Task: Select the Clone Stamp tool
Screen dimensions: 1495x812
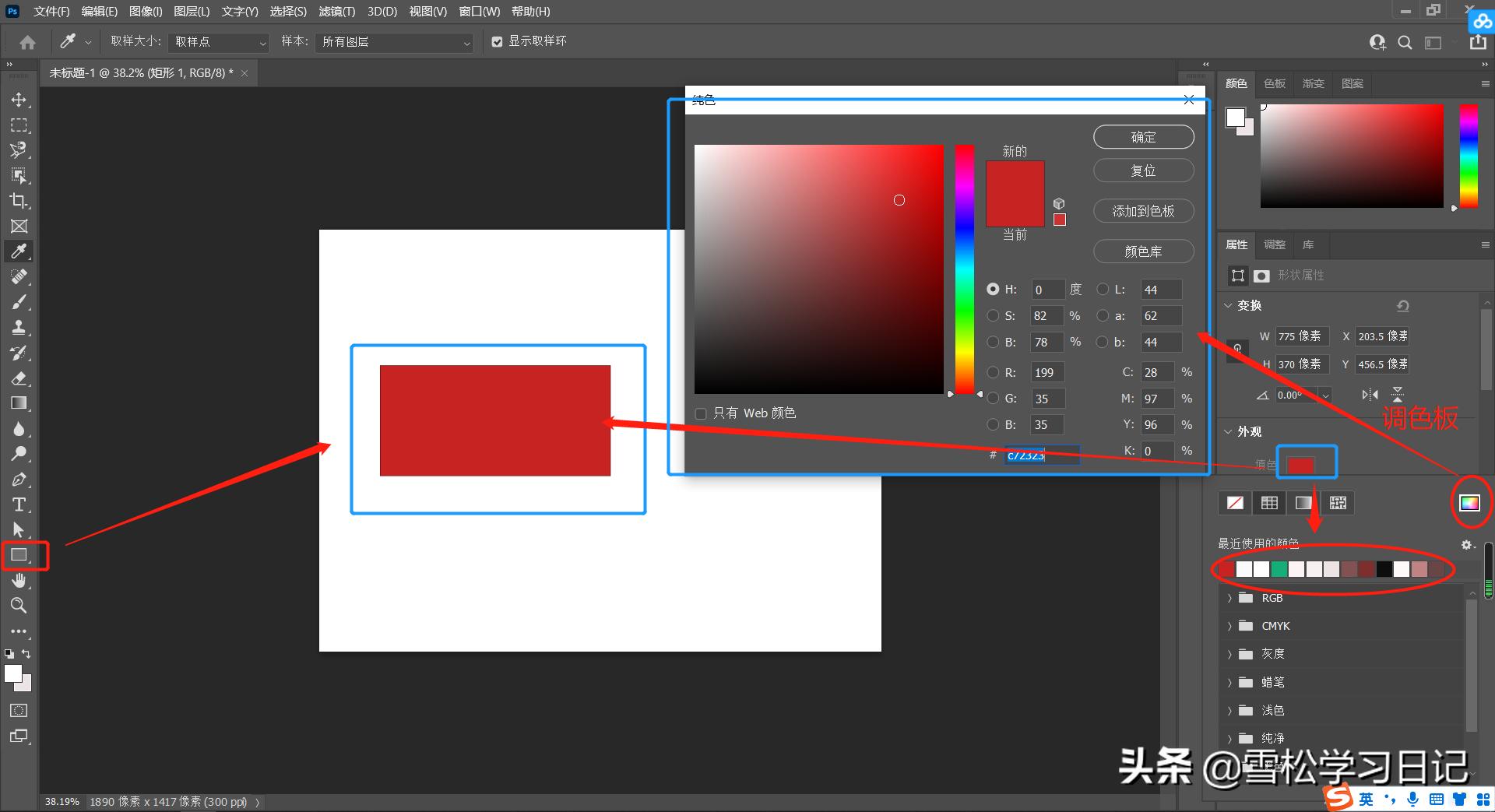Action: pyautogui.click(x=19, y=327)
